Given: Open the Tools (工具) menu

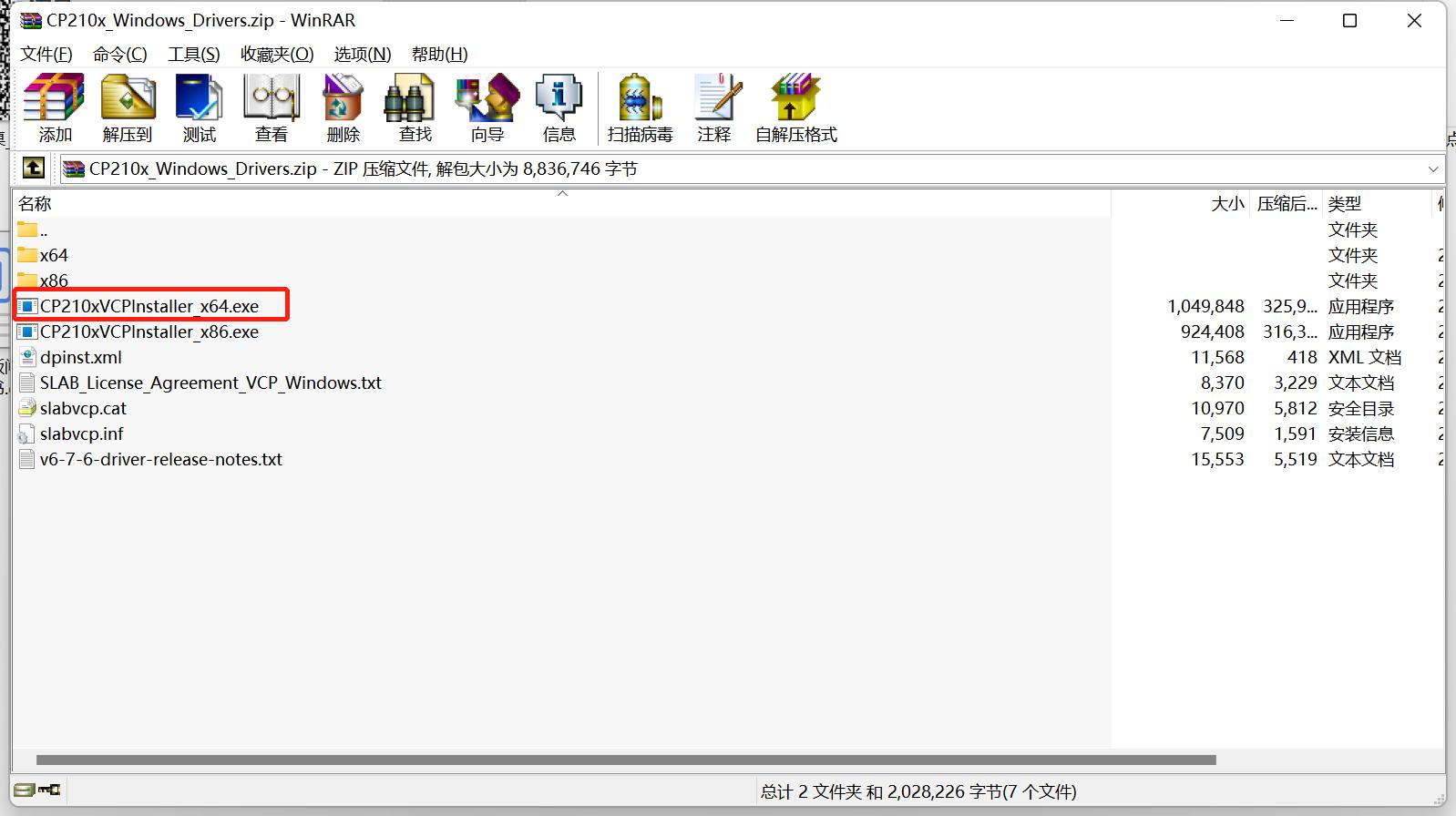Looking at the screenshot, I should 194,55.
